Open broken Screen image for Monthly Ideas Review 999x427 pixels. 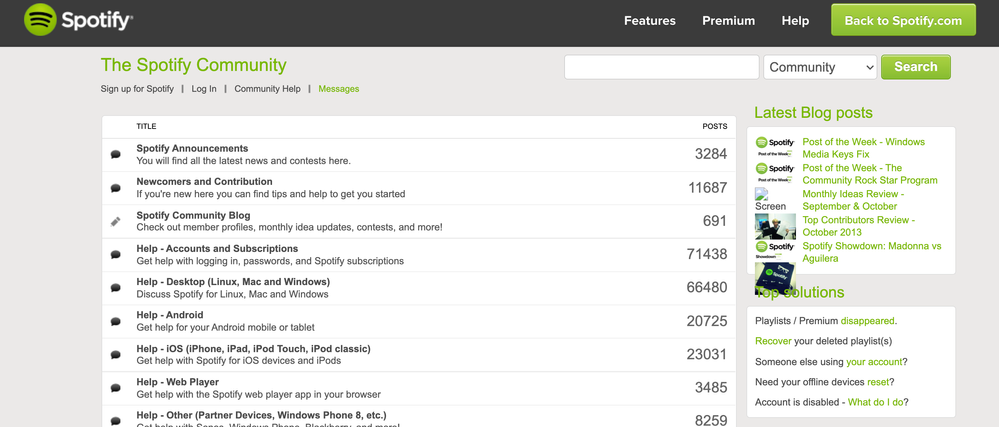point(770,199)
